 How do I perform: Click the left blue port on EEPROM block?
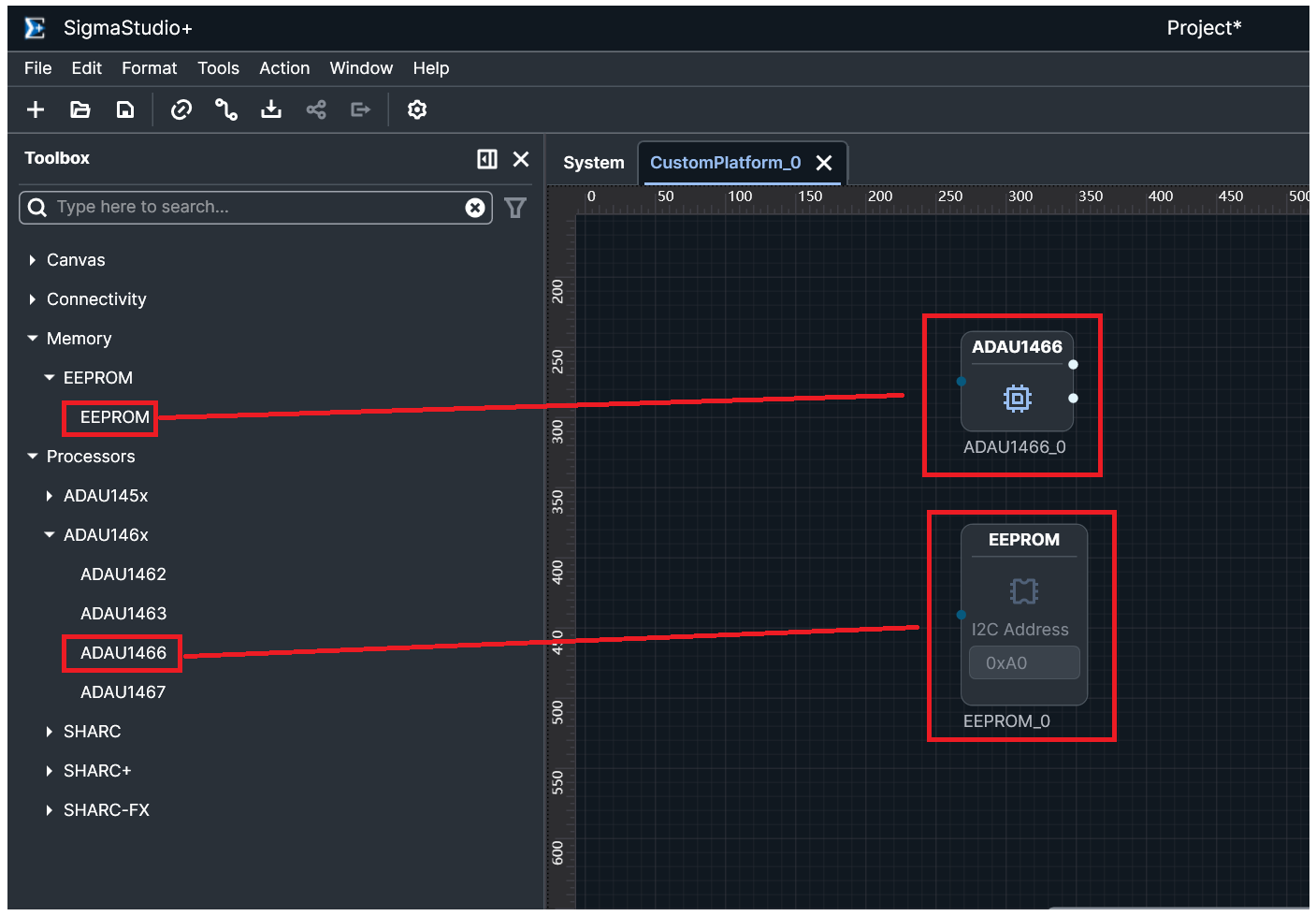961,615
